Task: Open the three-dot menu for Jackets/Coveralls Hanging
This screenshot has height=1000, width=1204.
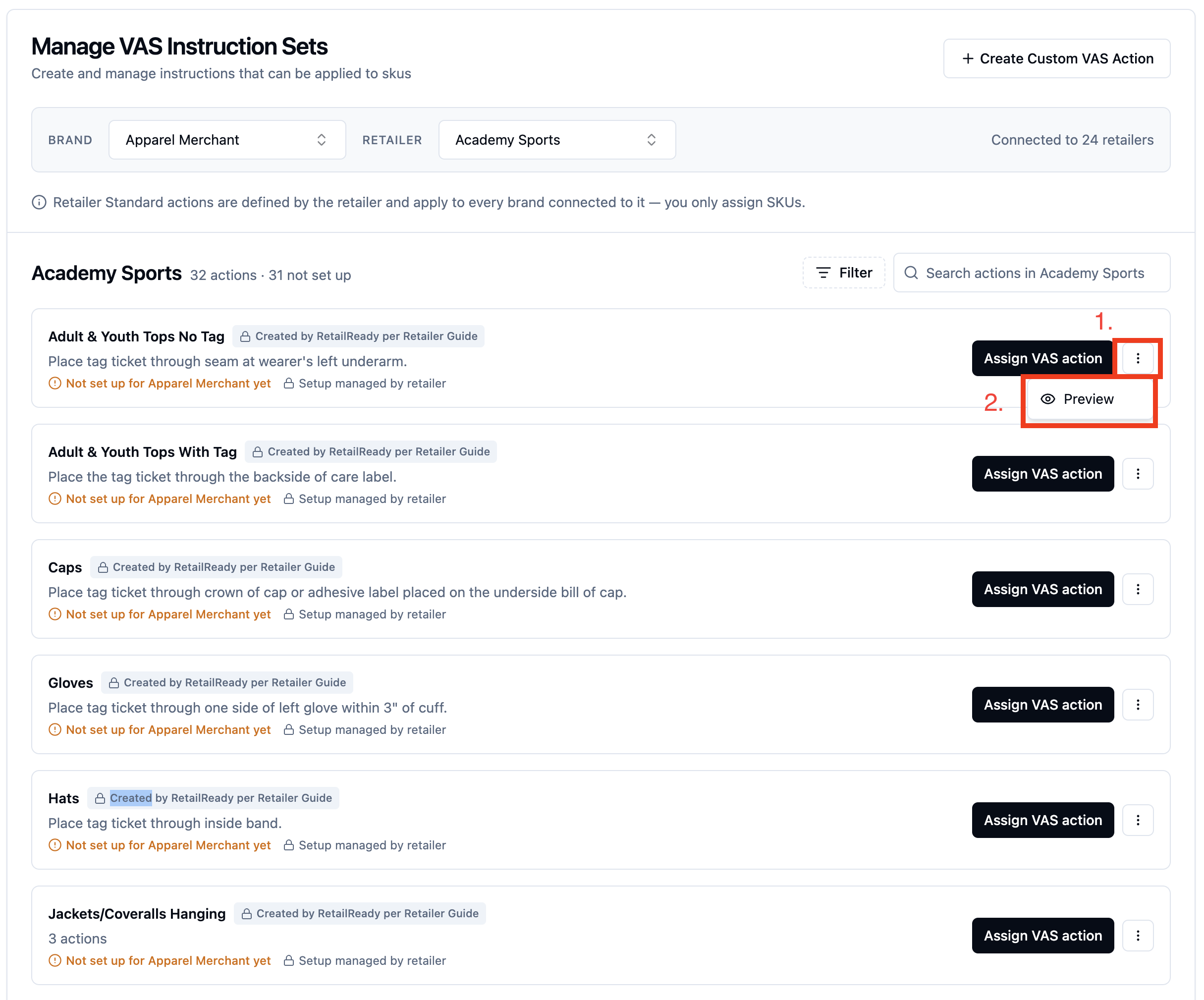Action: point(1138,936)
